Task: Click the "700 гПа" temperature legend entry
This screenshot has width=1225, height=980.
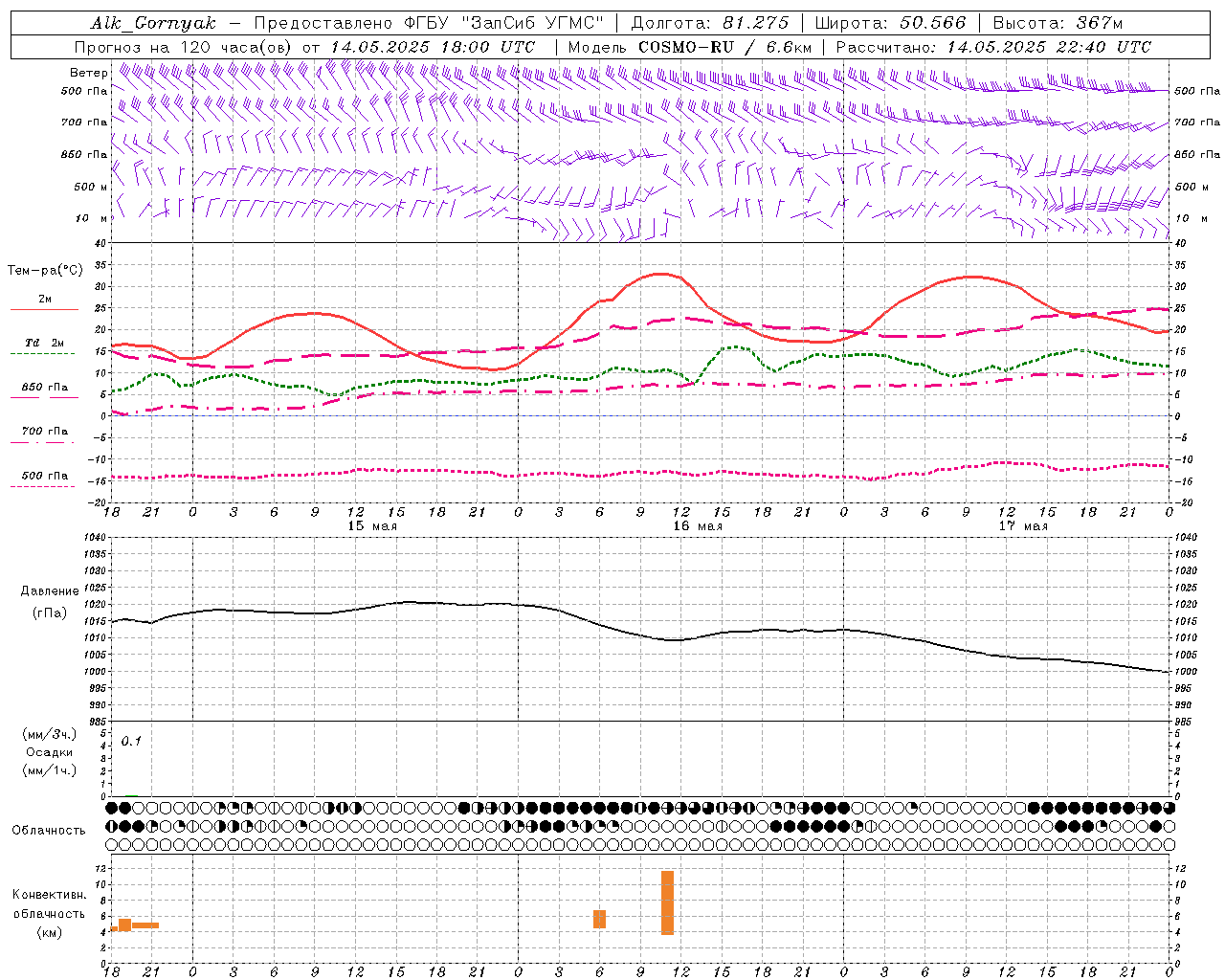Action: [44, 432]
